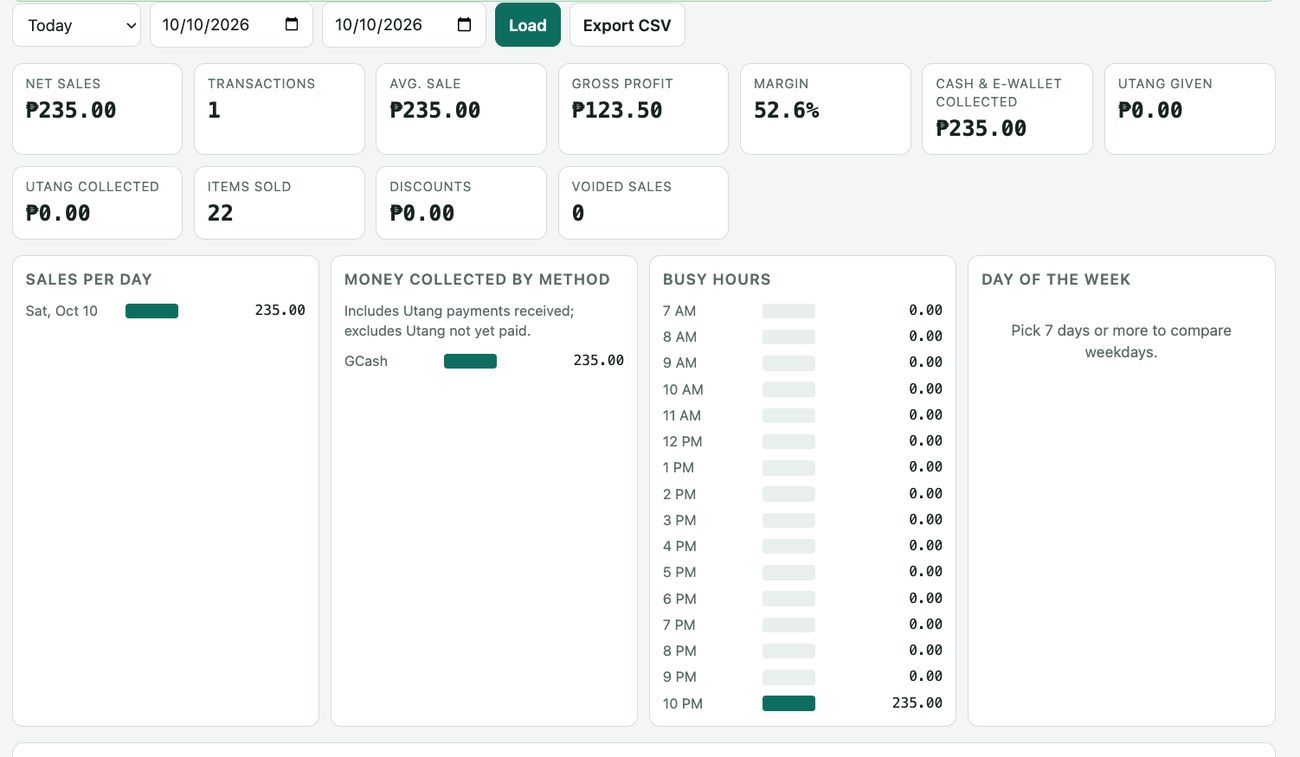The width and height of the screenshot is (1300, 757).
Task: Click the Utang Given ₱0.00 value
Action: tap(1150, 110)
